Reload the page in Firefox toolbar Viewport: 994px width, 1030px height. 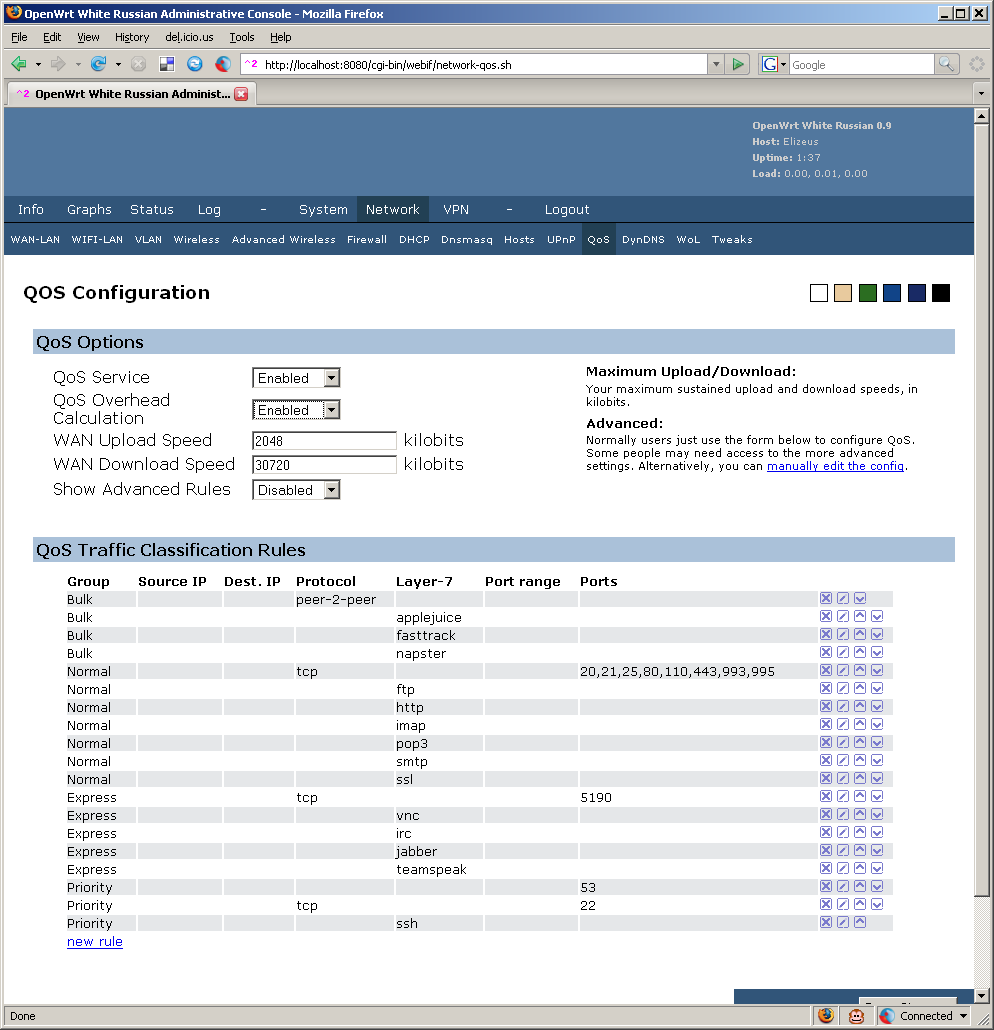click(99, 64)
